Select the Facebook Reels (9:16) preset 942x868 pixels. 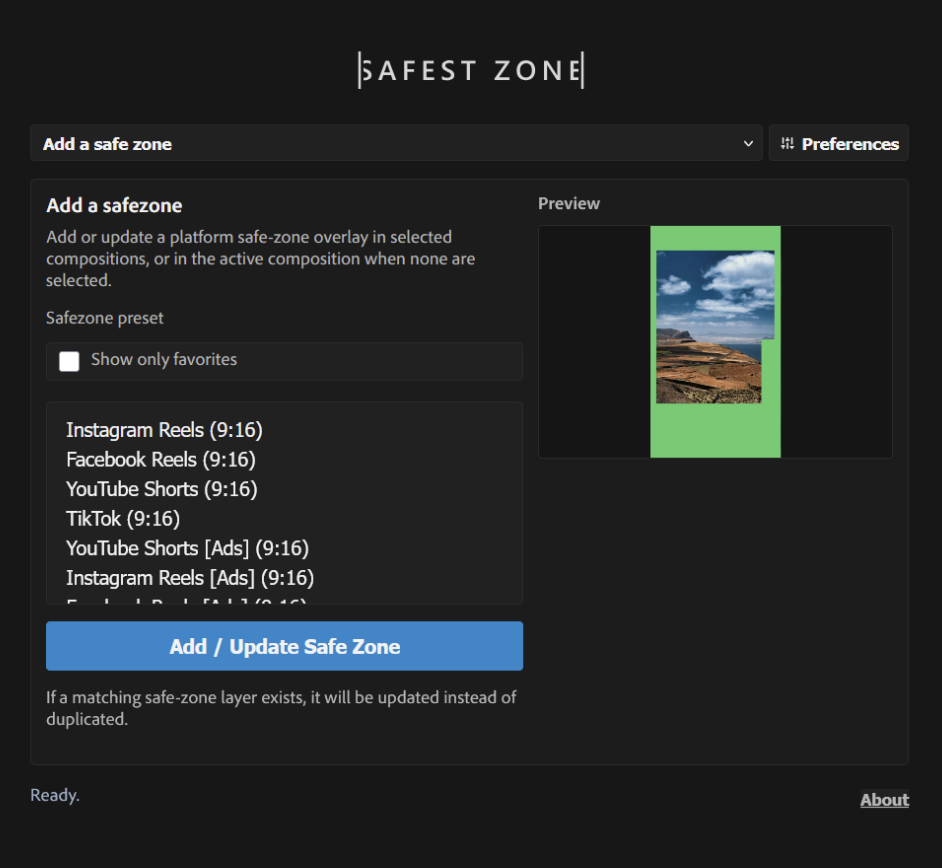click(x=160, y=460)
